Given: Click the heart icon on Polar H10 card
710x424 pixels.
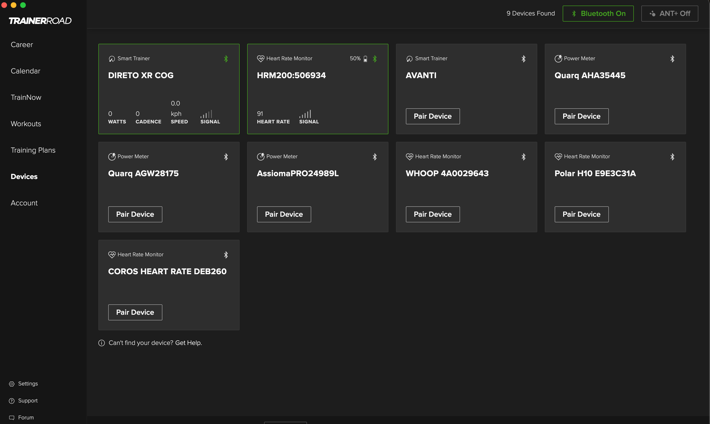Looking at the screenshot, I should point(558,156).
